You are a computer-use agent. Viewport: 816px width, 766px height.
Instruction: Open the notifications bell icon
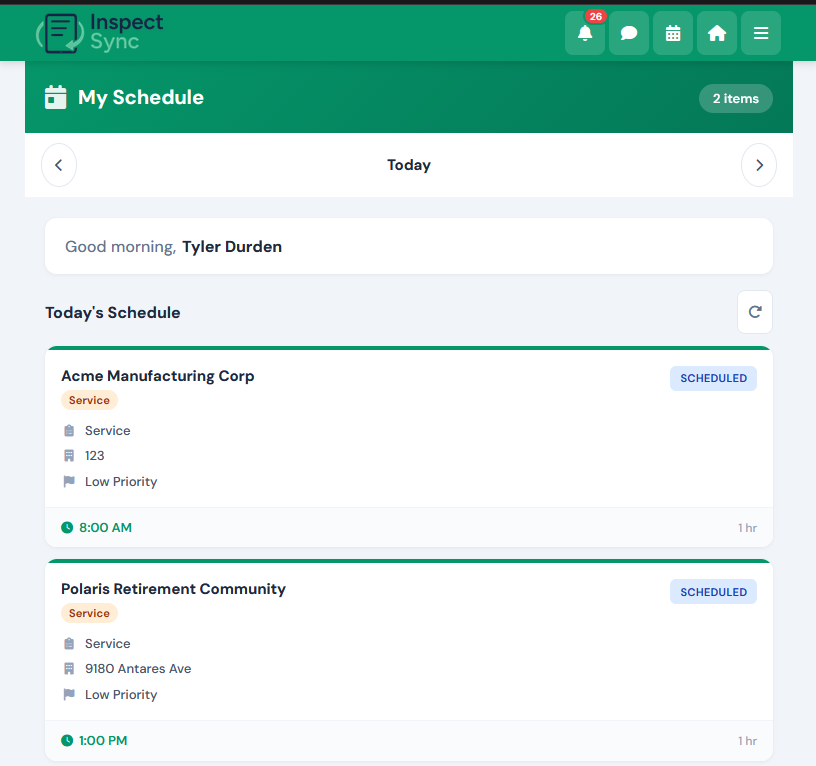click(x=584, y=33)
